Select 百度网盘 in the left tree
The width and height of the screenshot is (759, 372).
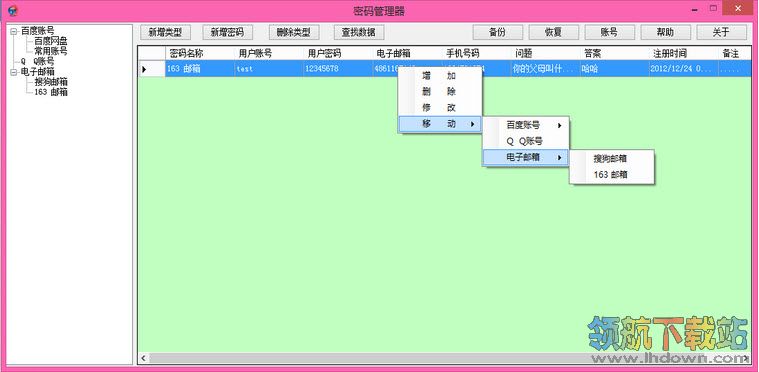50,41
